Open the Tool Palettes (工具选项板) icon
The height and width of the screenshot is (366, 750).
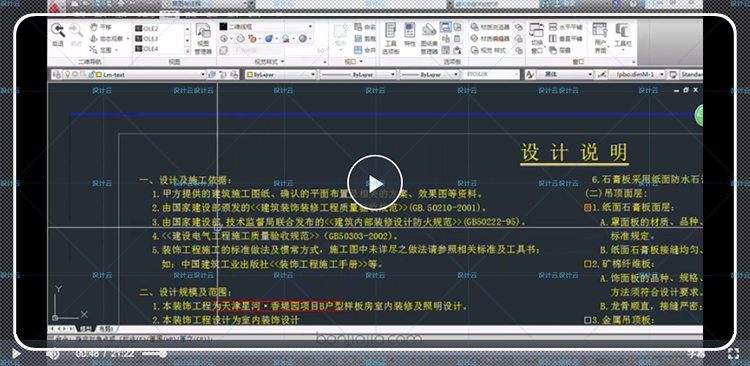(x=390, y=38)
